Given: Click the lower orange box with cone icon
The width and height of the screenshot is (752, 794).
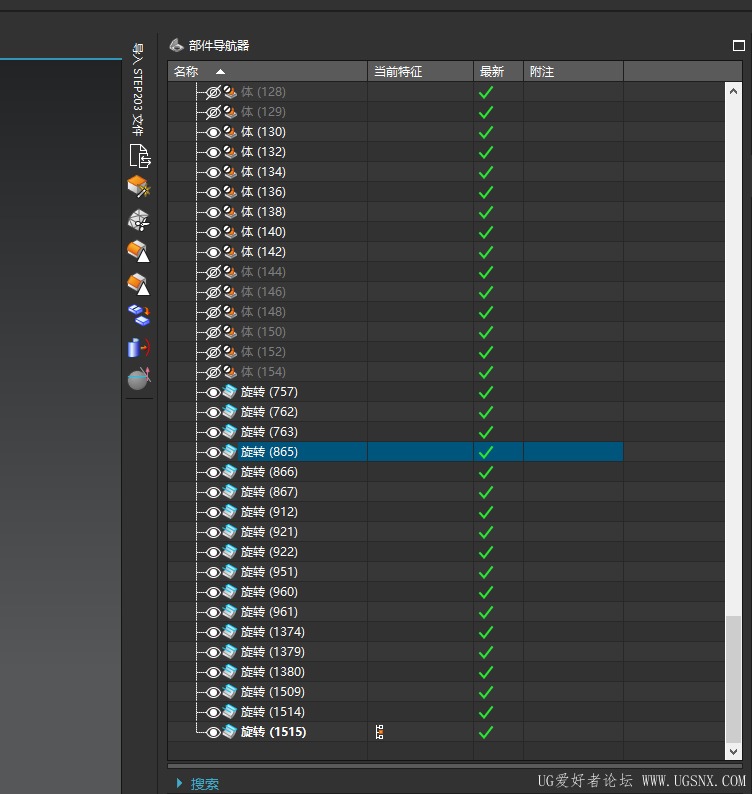Looking at the screenshot, I should point(139,284).
